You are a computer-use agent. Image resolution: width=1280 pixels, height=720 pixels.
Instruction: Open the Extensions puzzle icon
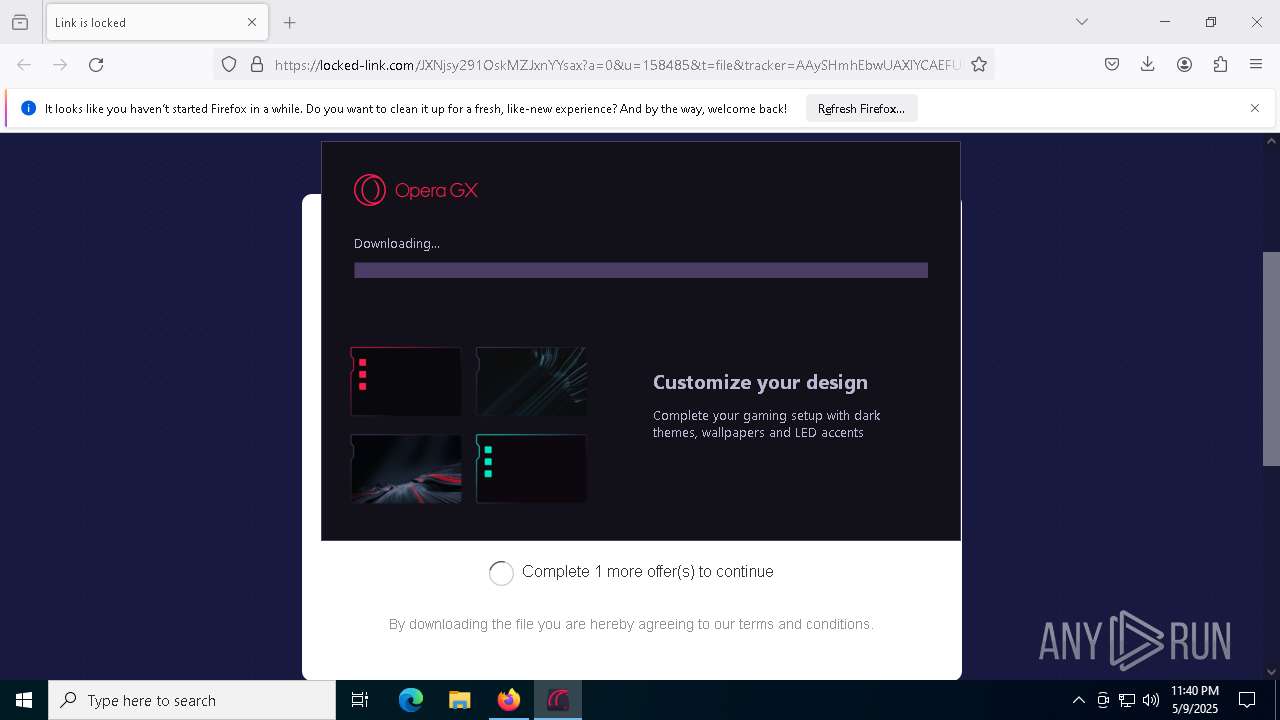[x=1220, y=65]
